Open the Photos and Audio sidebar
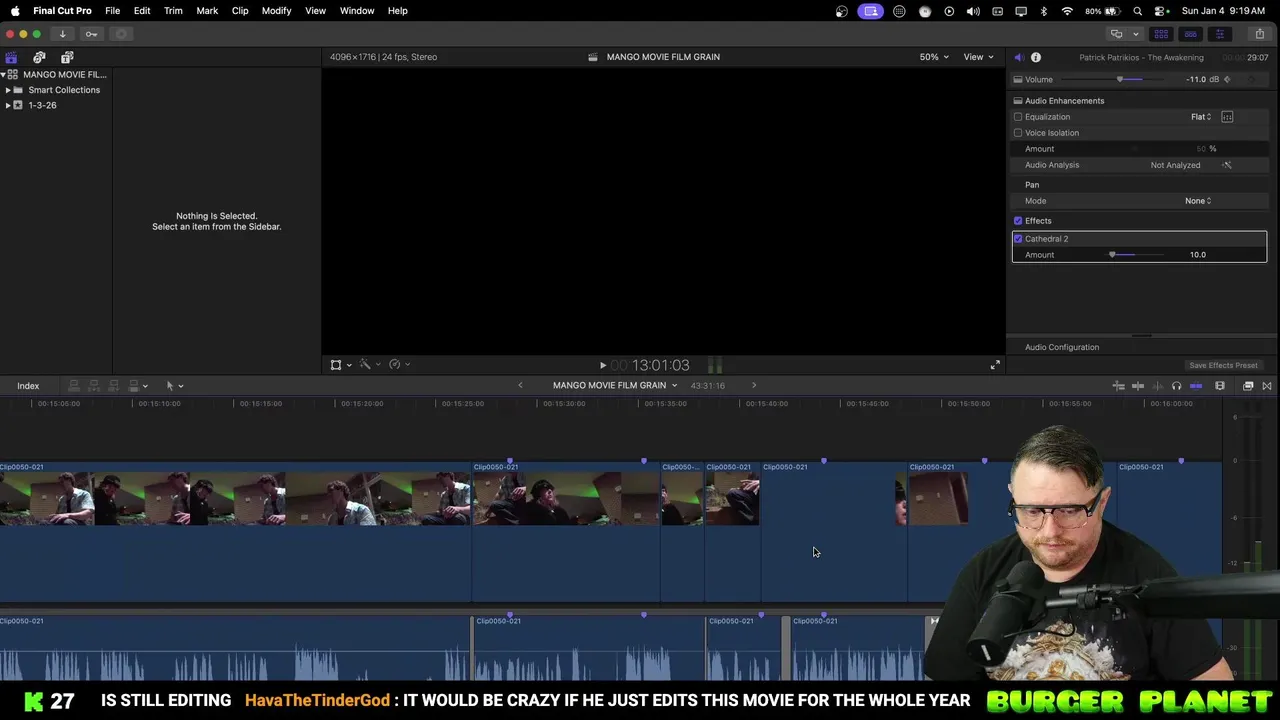The height and width of the screenshot is (720, 1280). click(x=39, y=57)
